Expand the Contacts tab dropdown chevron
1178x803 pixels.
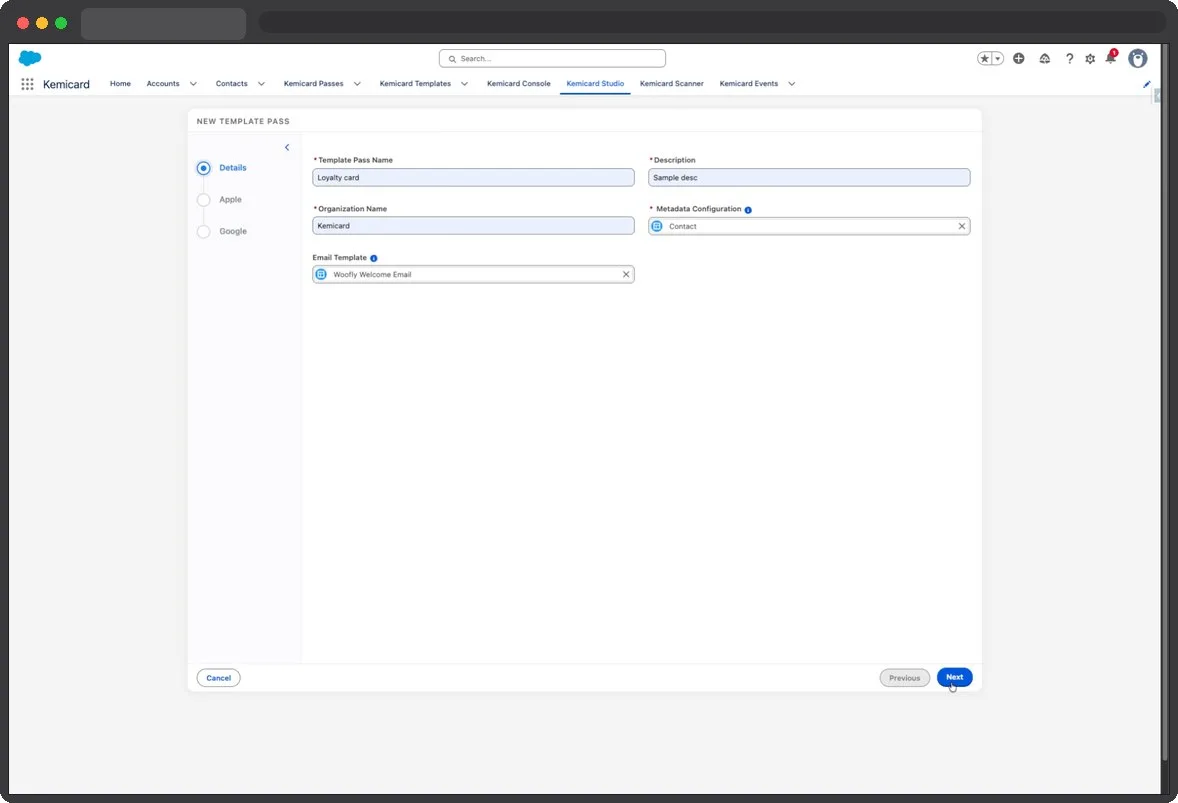(x=261, y=84)
